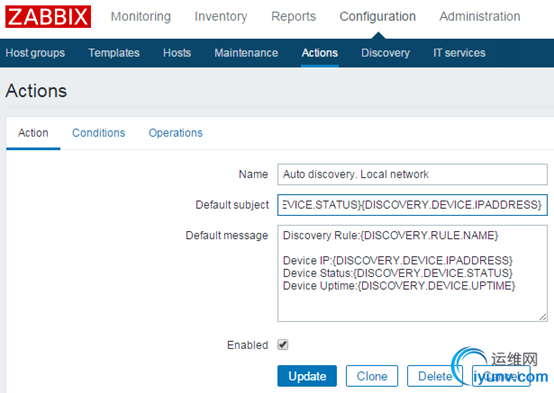The width and height of the screenshot is (554, 393).
Task: Click the Delete button
Action: [x=435, y=376]
